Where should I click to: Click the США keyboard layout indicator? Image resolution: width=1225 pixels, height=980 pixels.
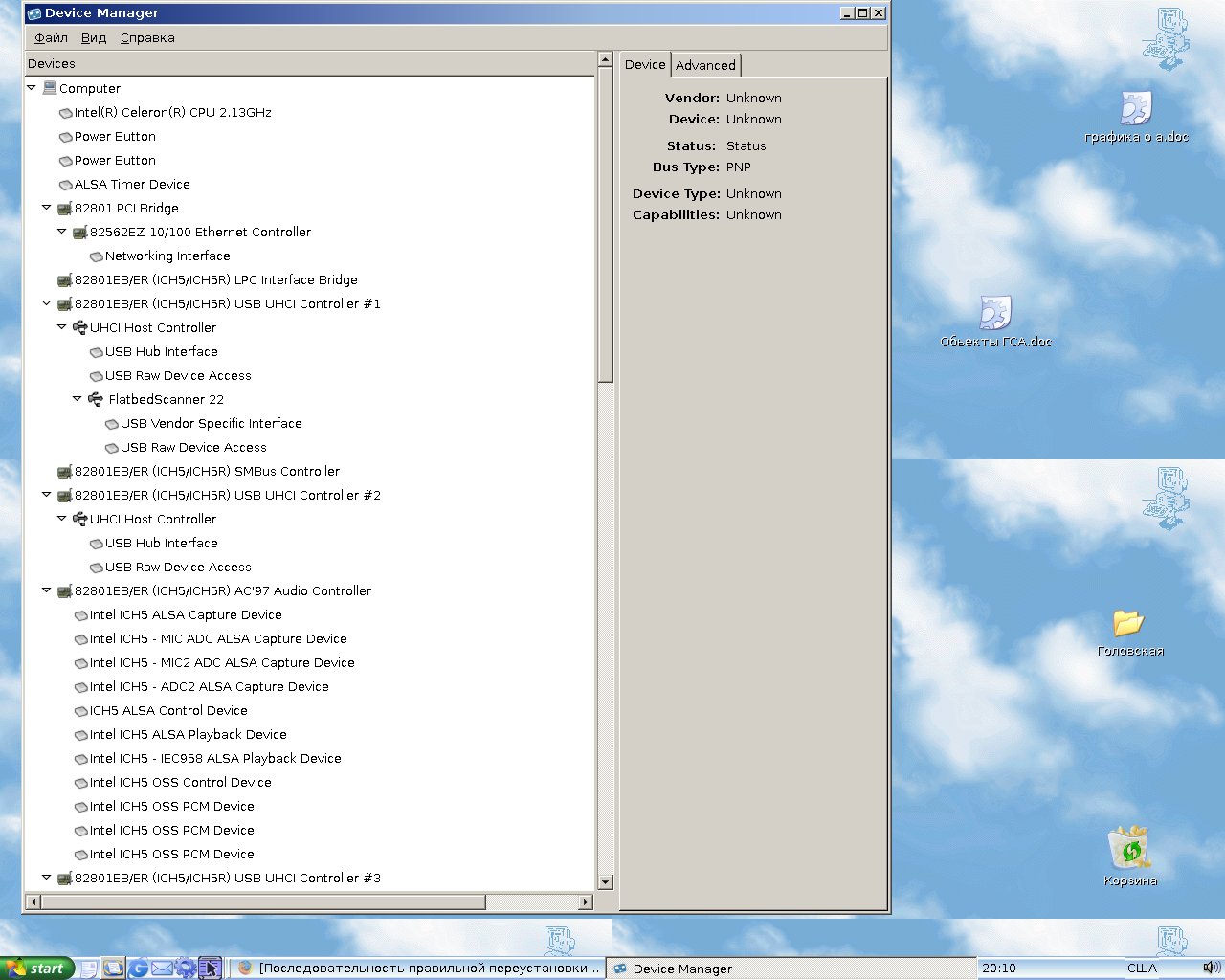[1142, 968]
